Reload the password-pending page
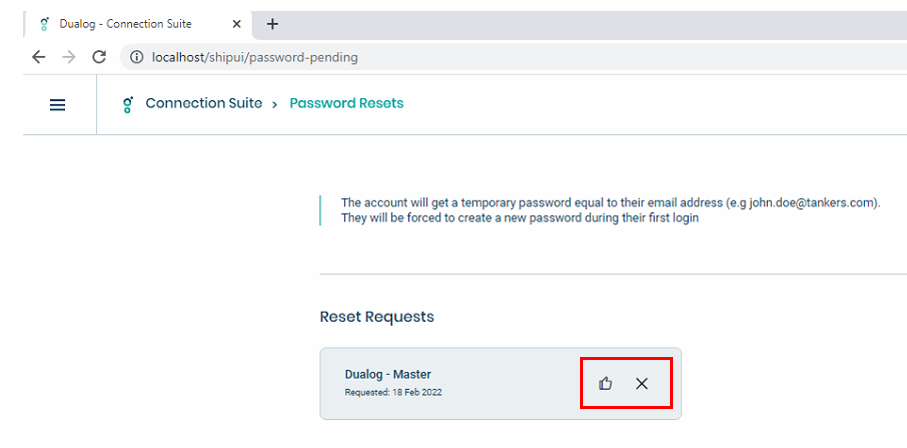Viewport: 907px width, 448px height. (x=99, y=57)
